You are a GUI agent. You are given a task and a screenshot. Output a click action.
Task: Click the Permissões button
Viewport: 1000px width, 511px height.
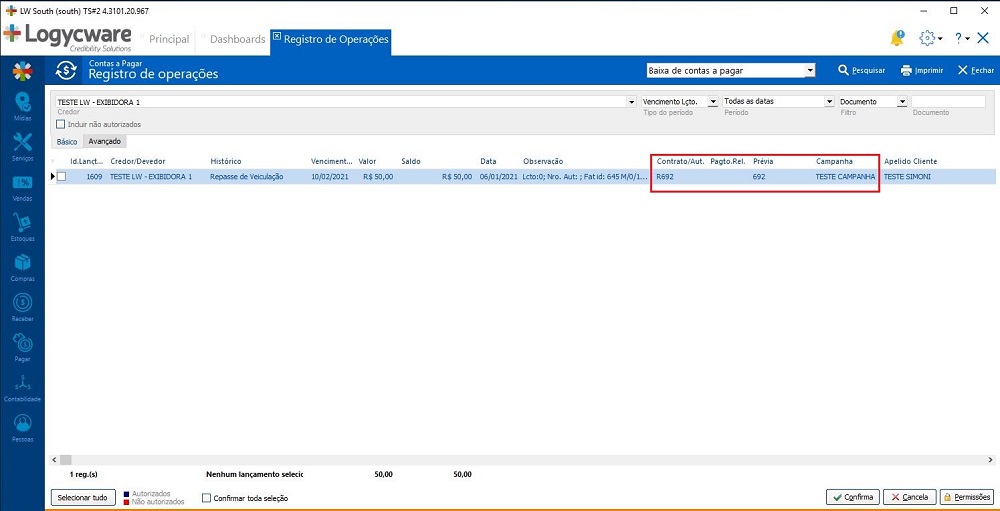pos(966,497)
